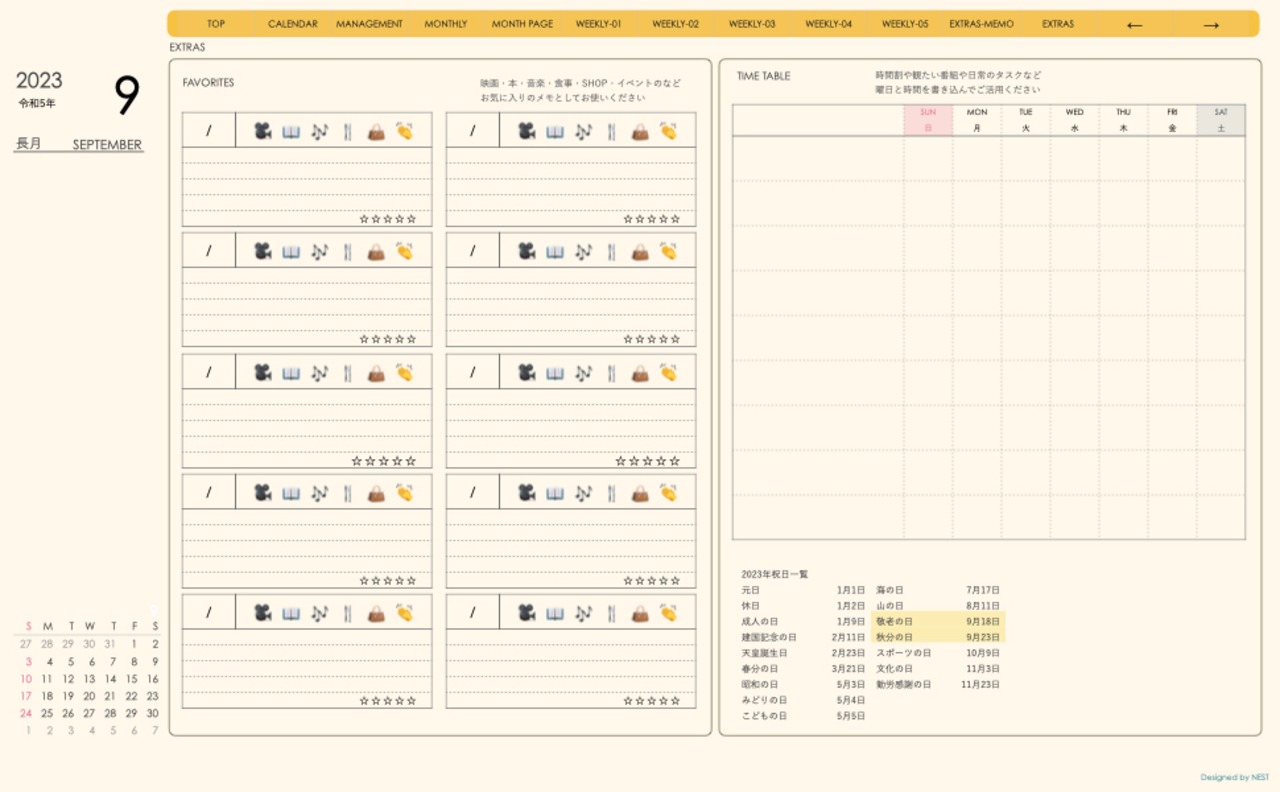Choose music notes icon in second-row left card
Image resolution: width=1280 pixels, height=792 pixels.
[319, 251]
